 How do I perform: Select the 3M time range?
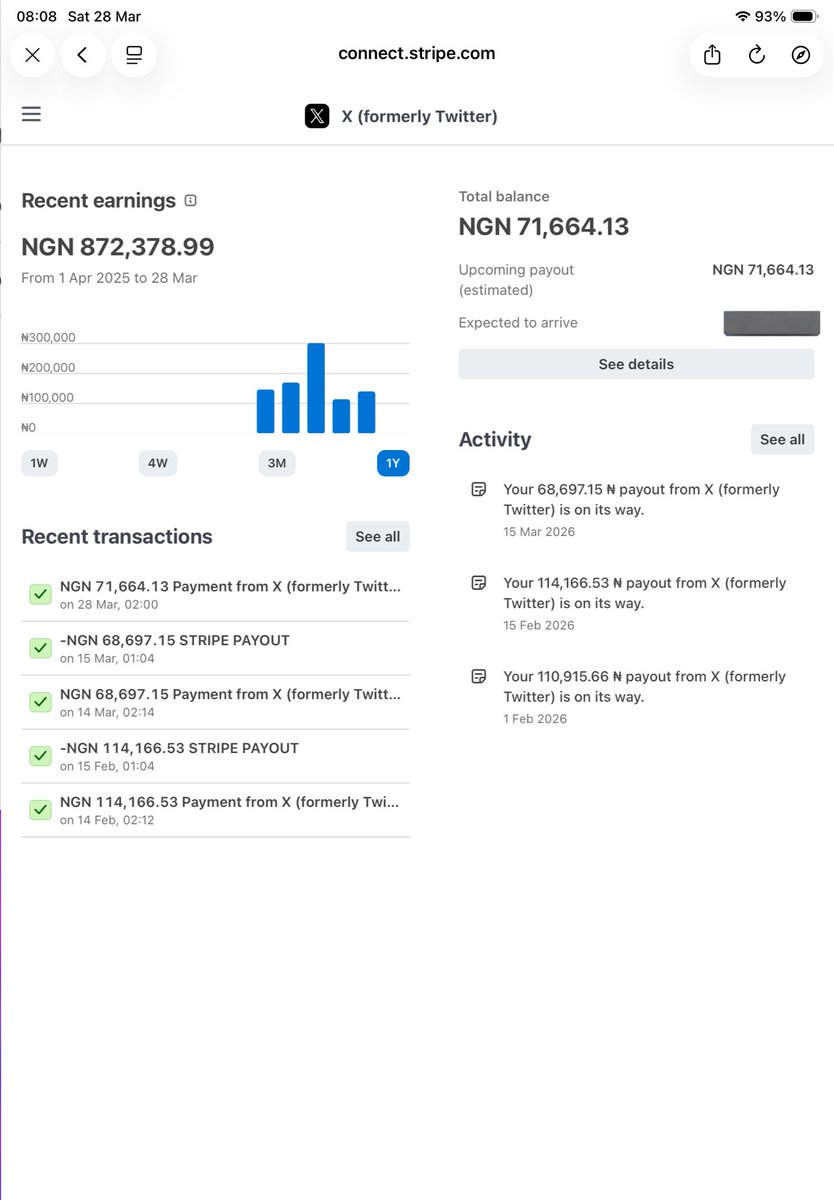pyautogui.click(x=277, y=463)
